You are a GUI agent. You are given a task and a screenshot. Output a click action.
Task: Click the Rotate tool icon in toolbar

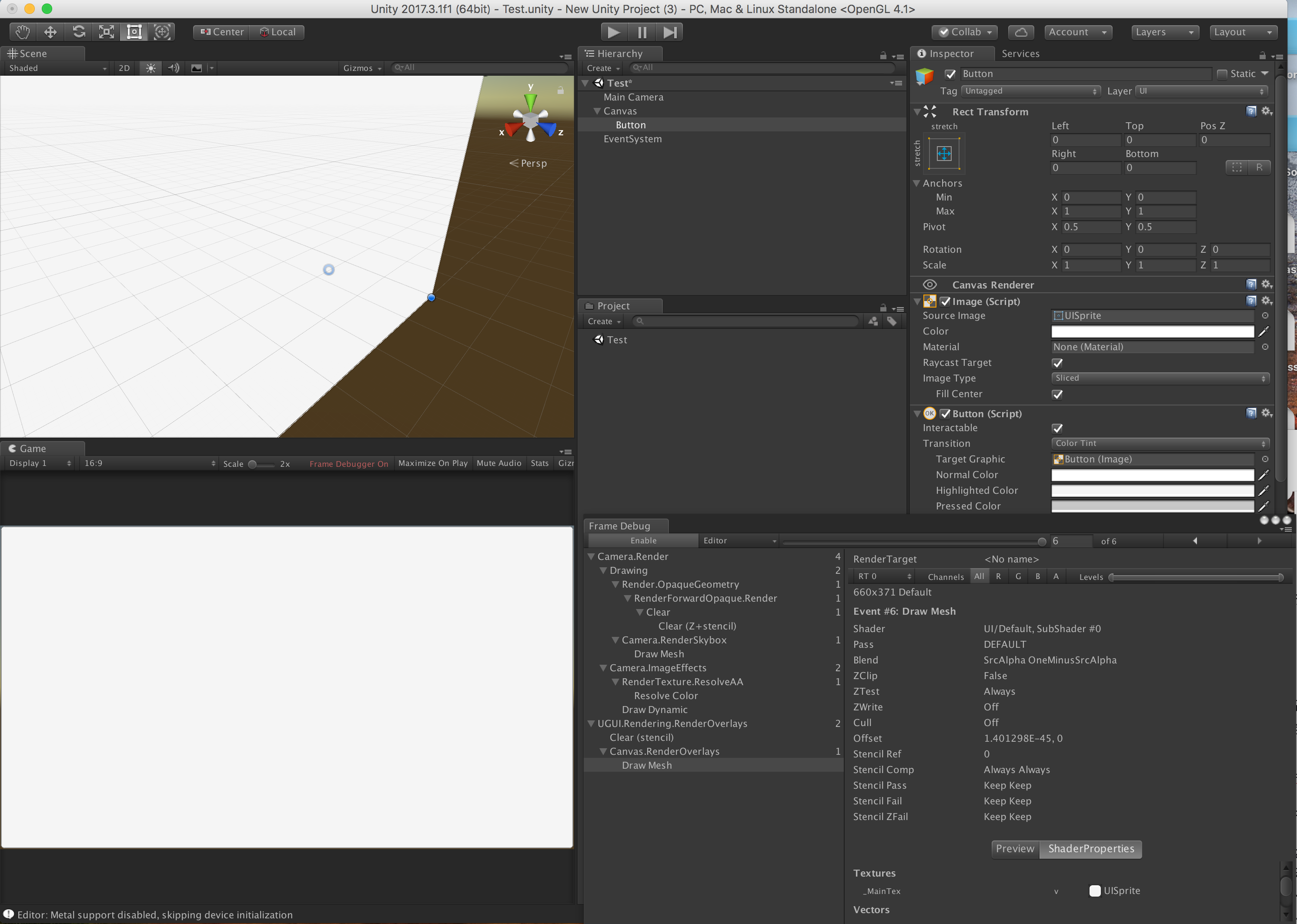[79, 31]
